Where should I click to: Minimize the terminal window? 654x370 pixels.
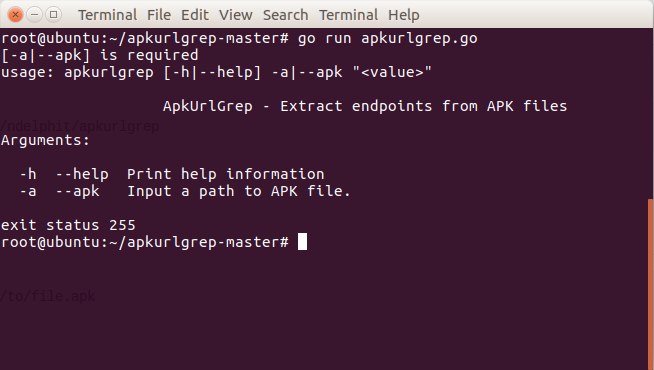point(35,15)
